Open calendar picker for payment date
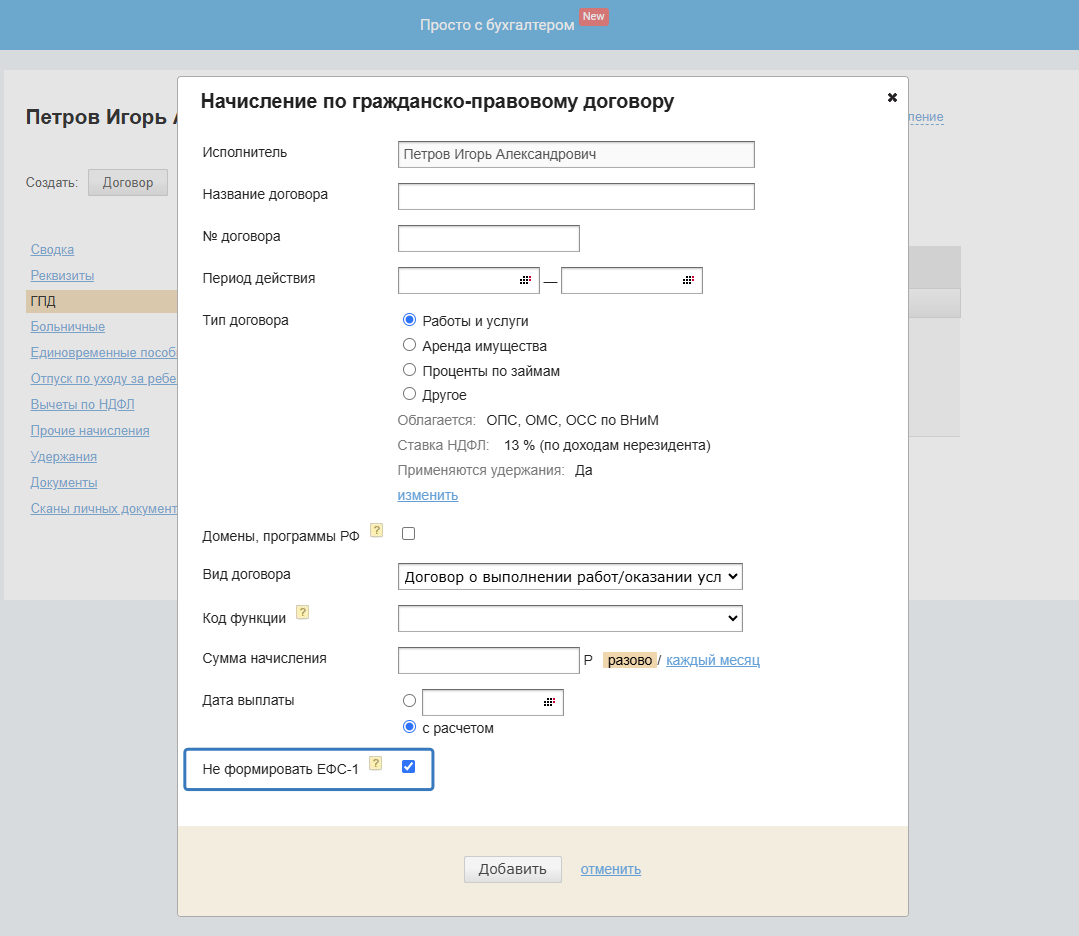The height and width of the screenshot is (936, 1079). point(549,703)
